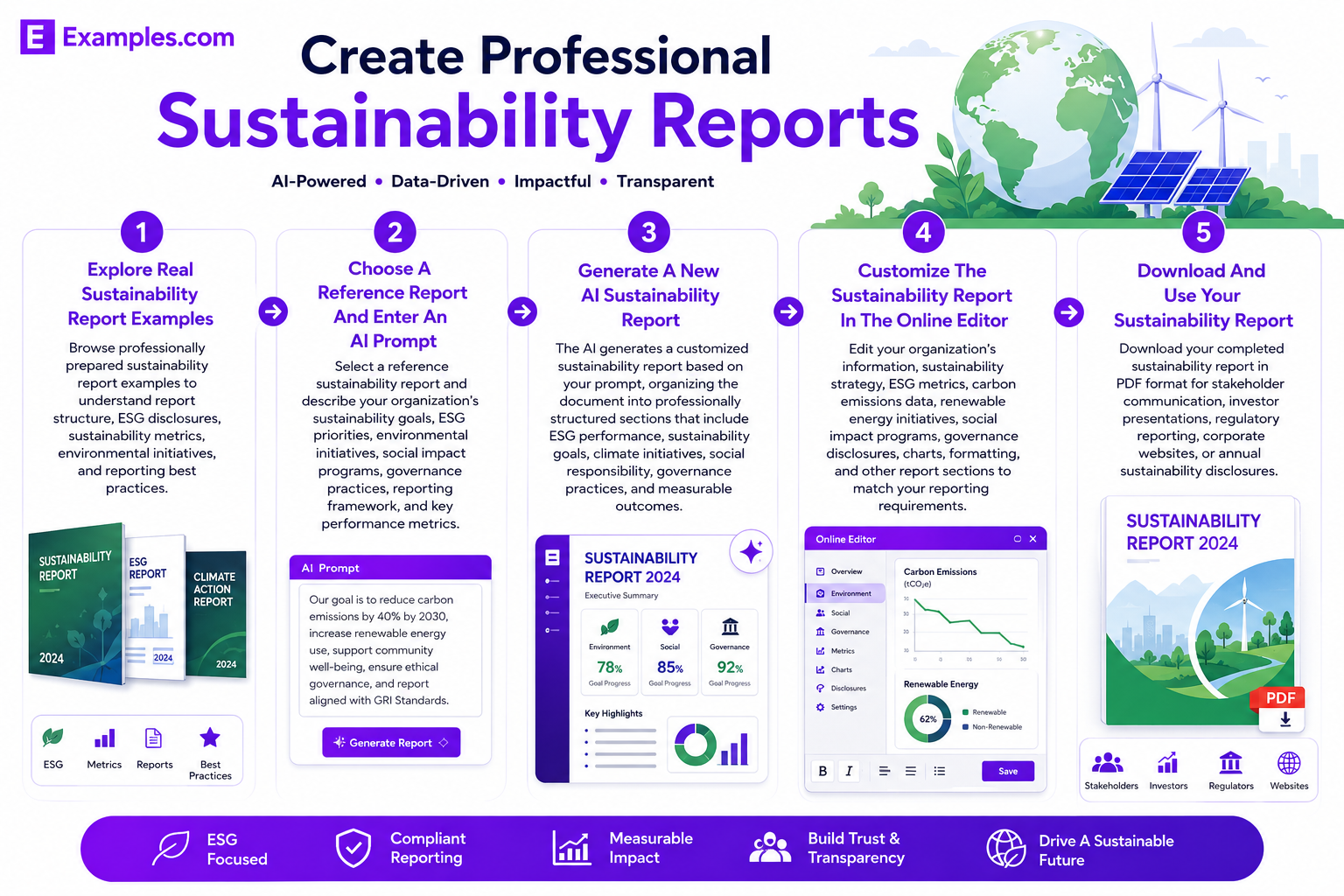Click the Non-Renewable legend entry
Viewport: 1344px width, 896px height.
coord(992,727)
